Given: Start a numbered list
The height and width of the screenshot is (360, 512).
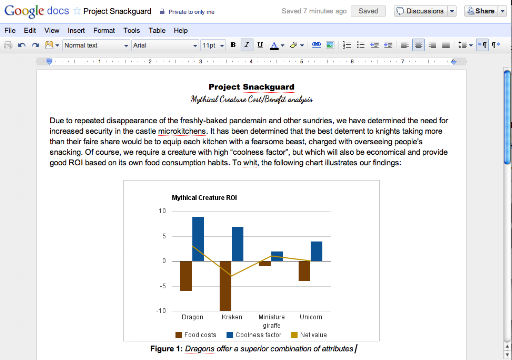Looking at the screenshot, I should click(347, 45).
